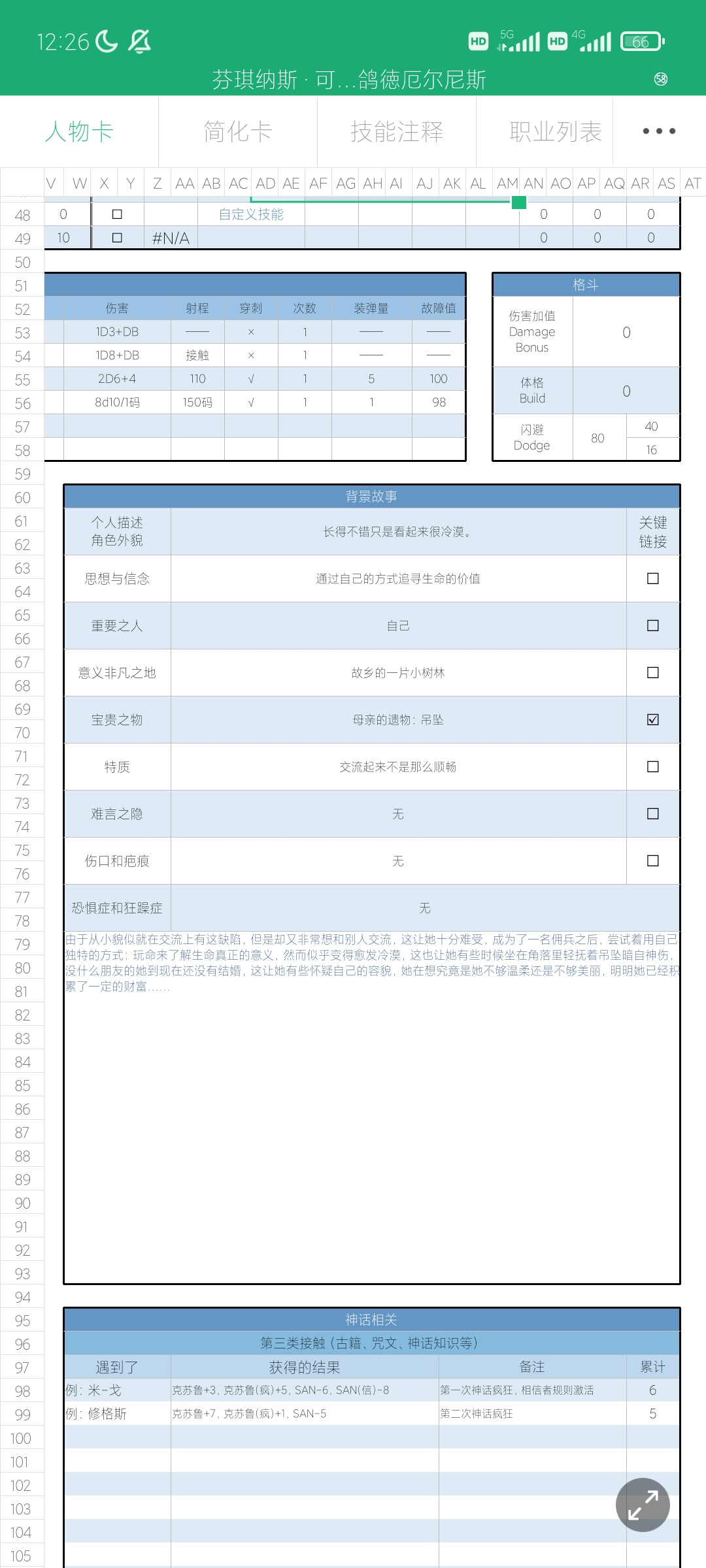
Task: Select the 第三类接触 subheader row
Action: pyautogui.click(x=371, y=1343)
